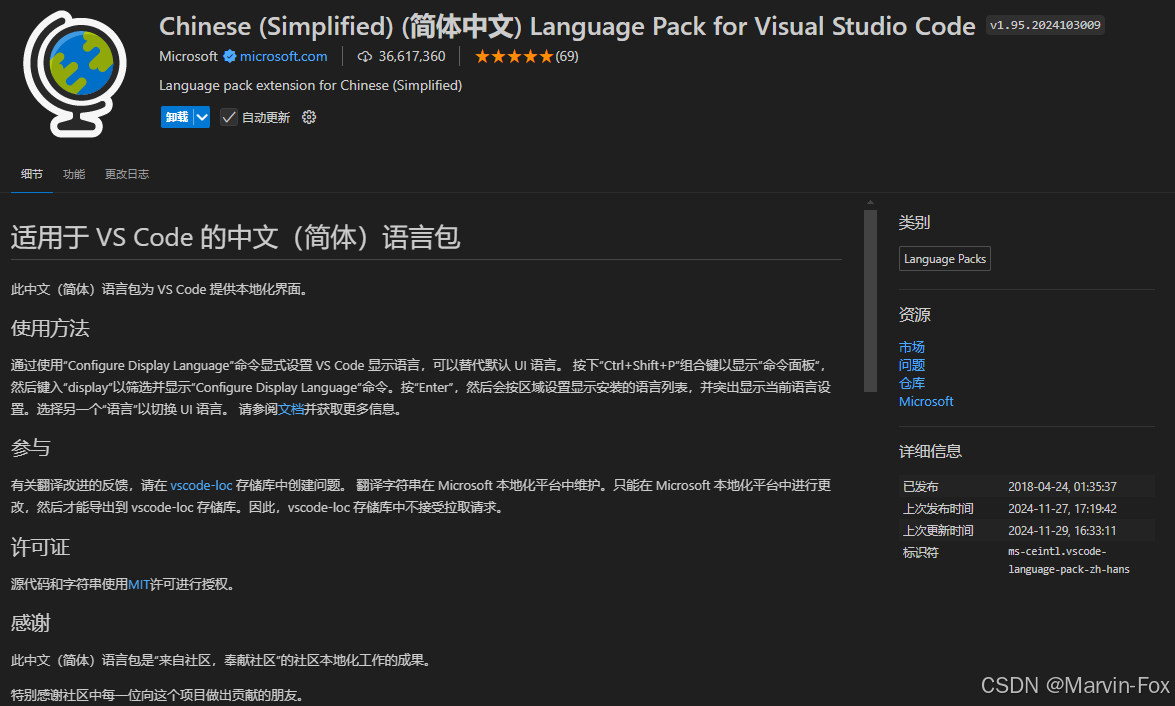Image resolution: width=1175 pixels, height=706 pixels.
Task: Expand the 卸载 dropdown arrow
Action: point(202,117)
